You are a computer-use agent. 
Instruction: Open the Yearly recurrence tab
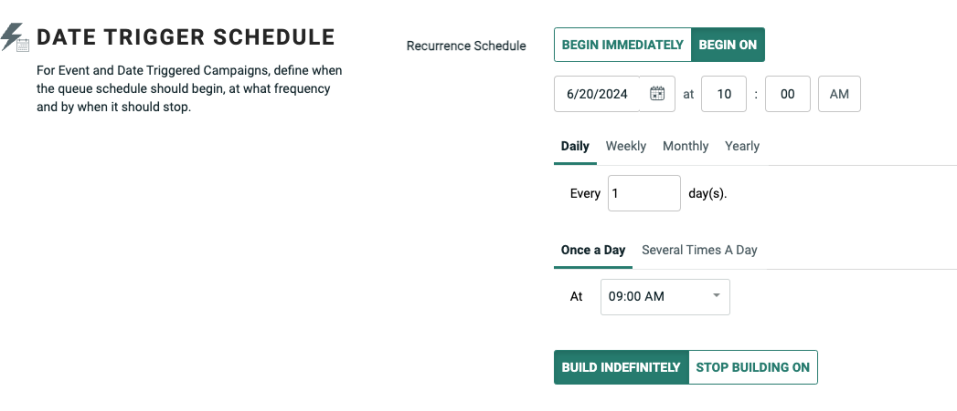coord(742,146)
